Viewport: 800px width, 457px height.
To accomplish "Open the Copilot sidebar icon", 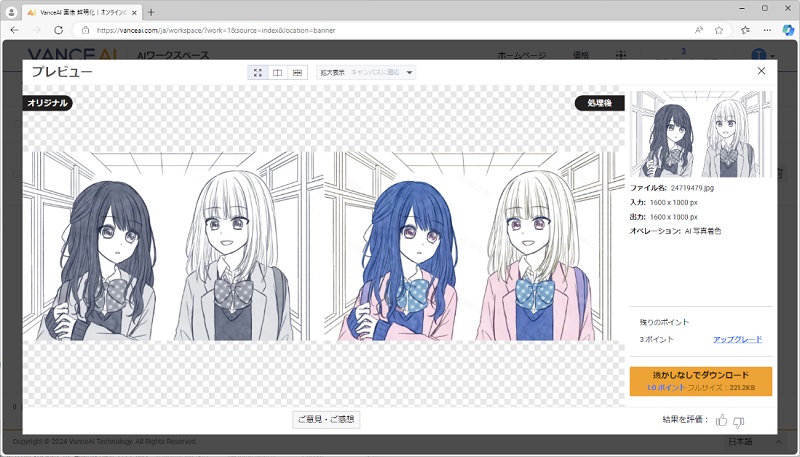I will pos(788,30).
